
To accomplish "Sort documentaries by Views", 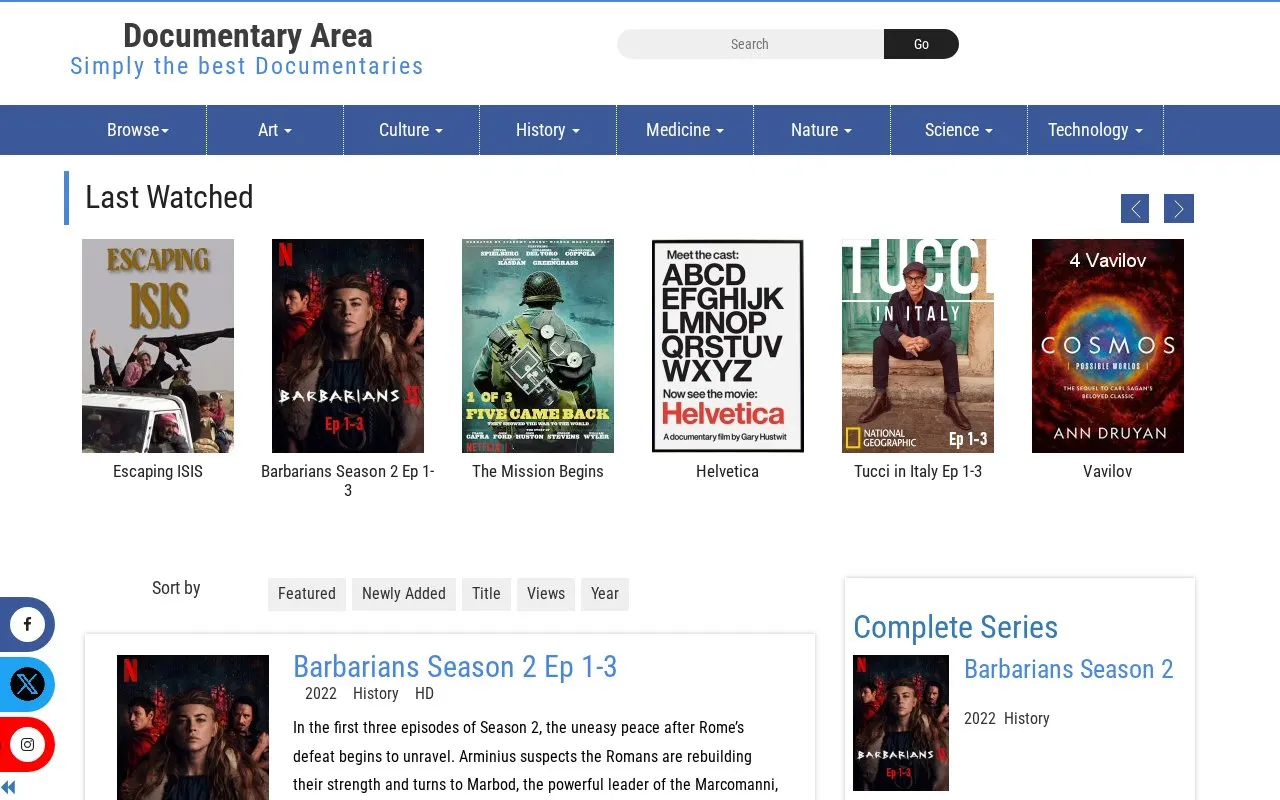I will 546,594.
